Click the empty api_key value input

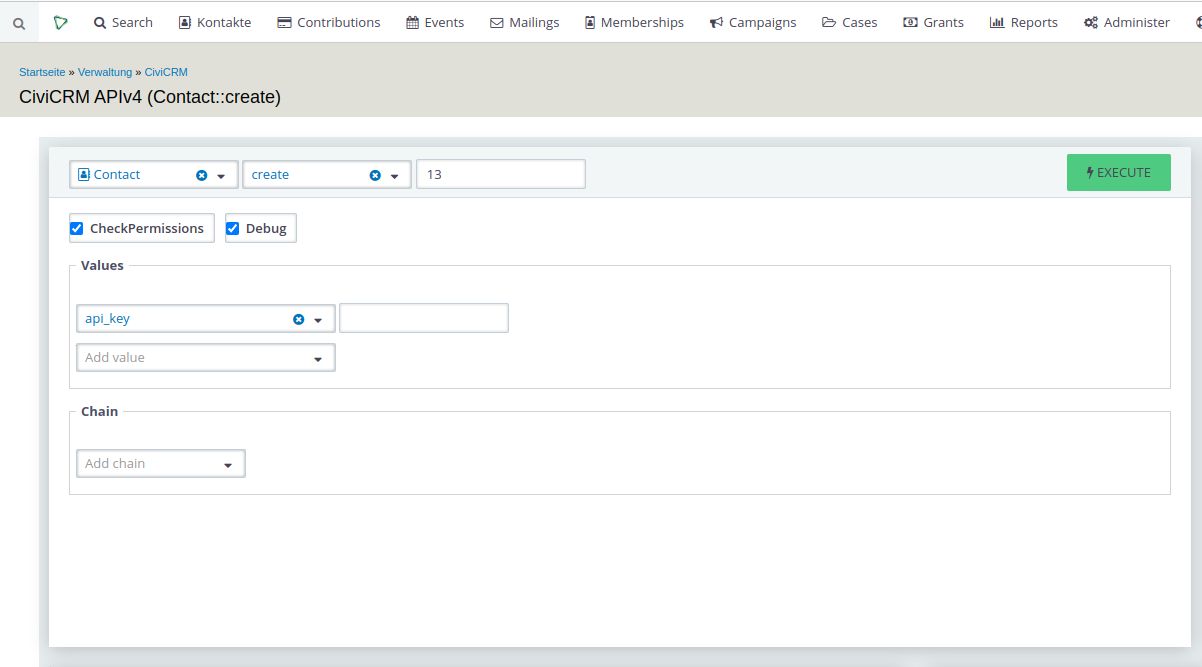click(x=424, y=318)
